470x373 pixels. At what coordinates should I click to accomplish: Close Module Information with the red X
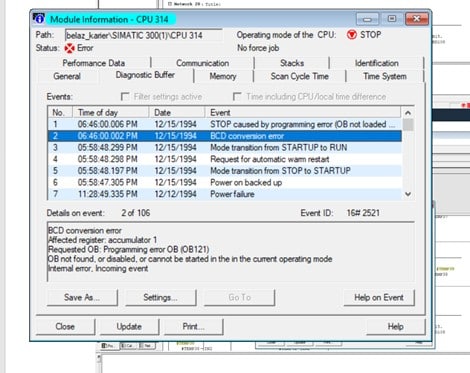(x=417, y=19)
